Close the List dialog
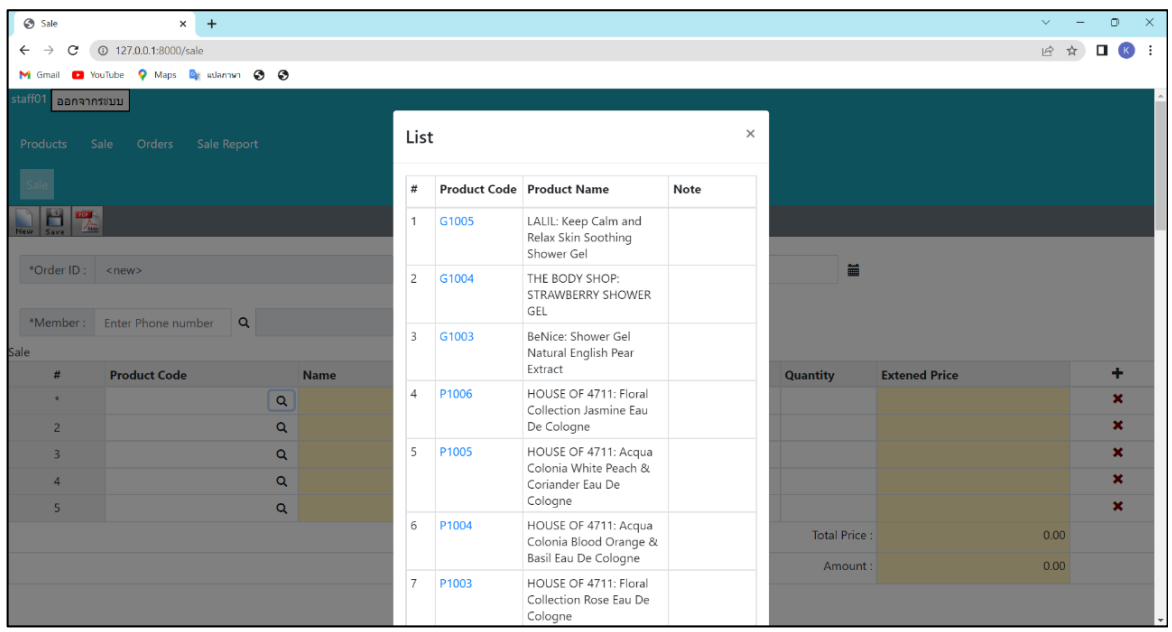The image size is (1172, 632). click(750, 133)
